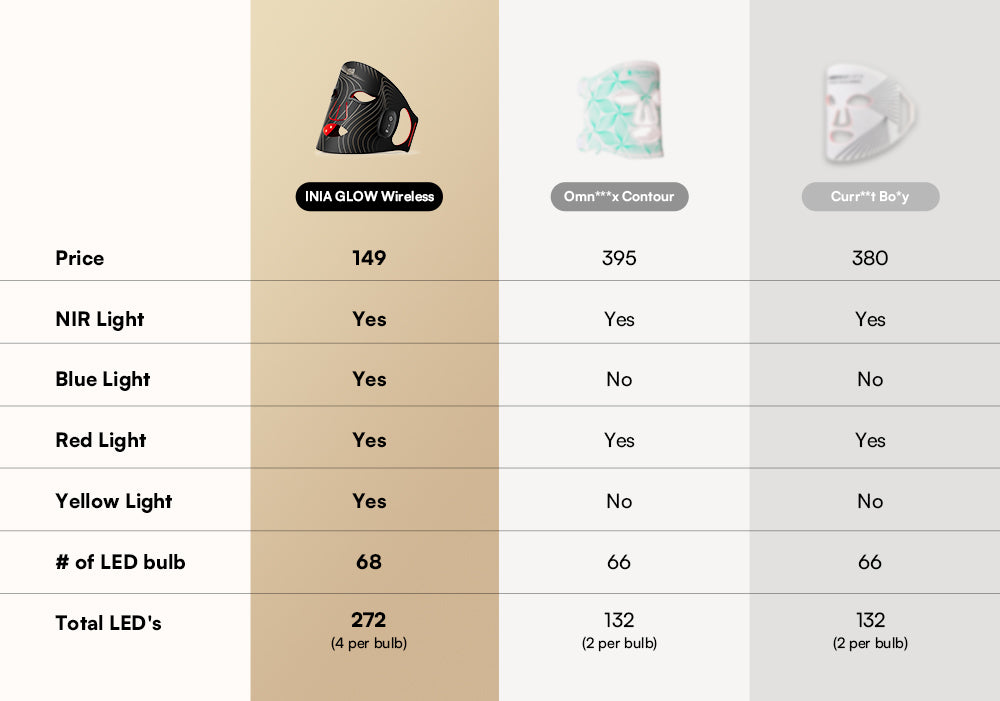Select the Curr**t Bo*y label pill
This screenshot has width=1000, height=701.
870,196
